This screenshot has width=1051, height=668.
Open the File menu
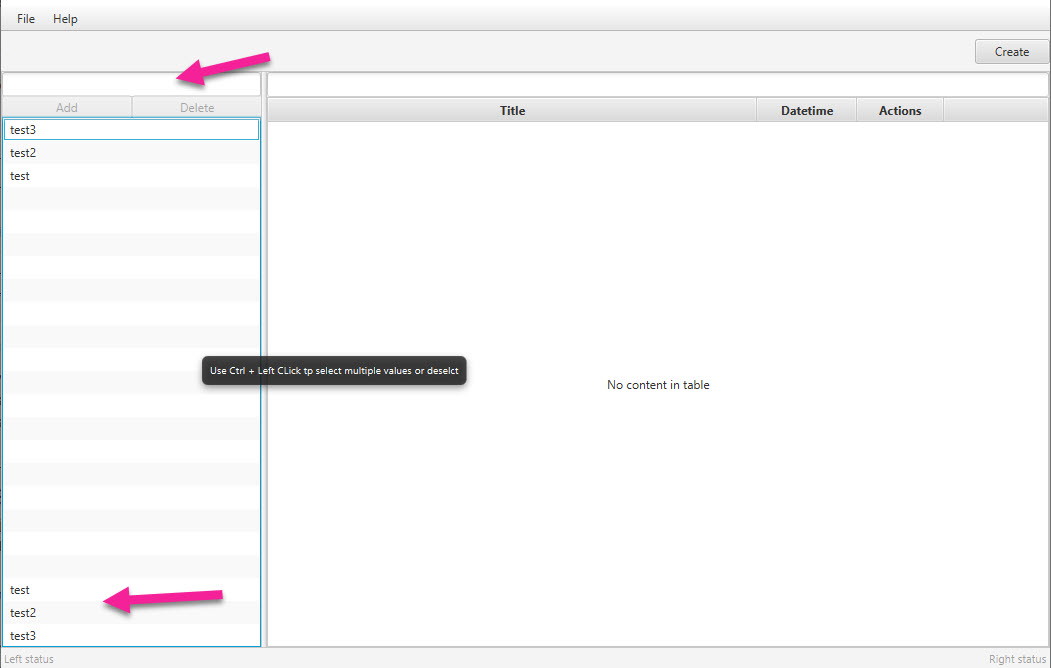(x=24, y=18)
